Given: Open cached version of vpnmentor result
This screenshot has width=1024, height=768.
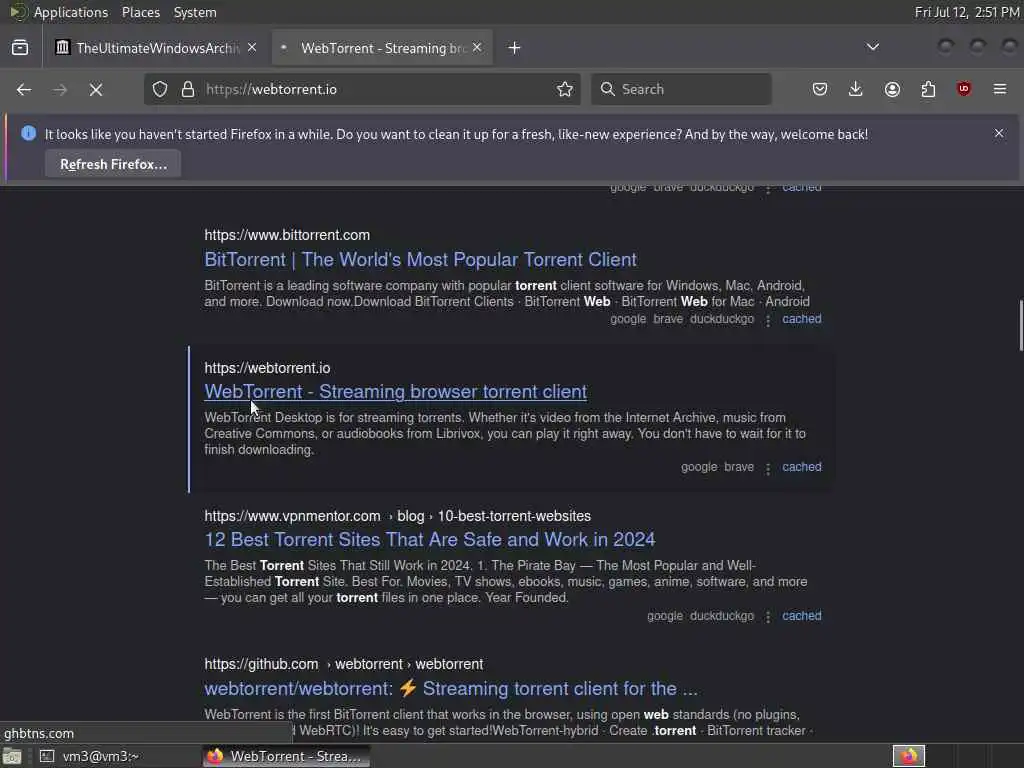Looking at the screenshot, I should tap(802, 615).
